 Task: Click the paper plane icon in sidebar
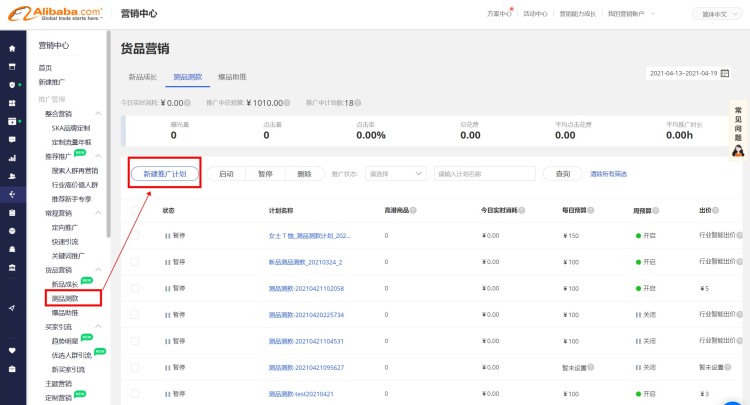[x=12, y=308]
